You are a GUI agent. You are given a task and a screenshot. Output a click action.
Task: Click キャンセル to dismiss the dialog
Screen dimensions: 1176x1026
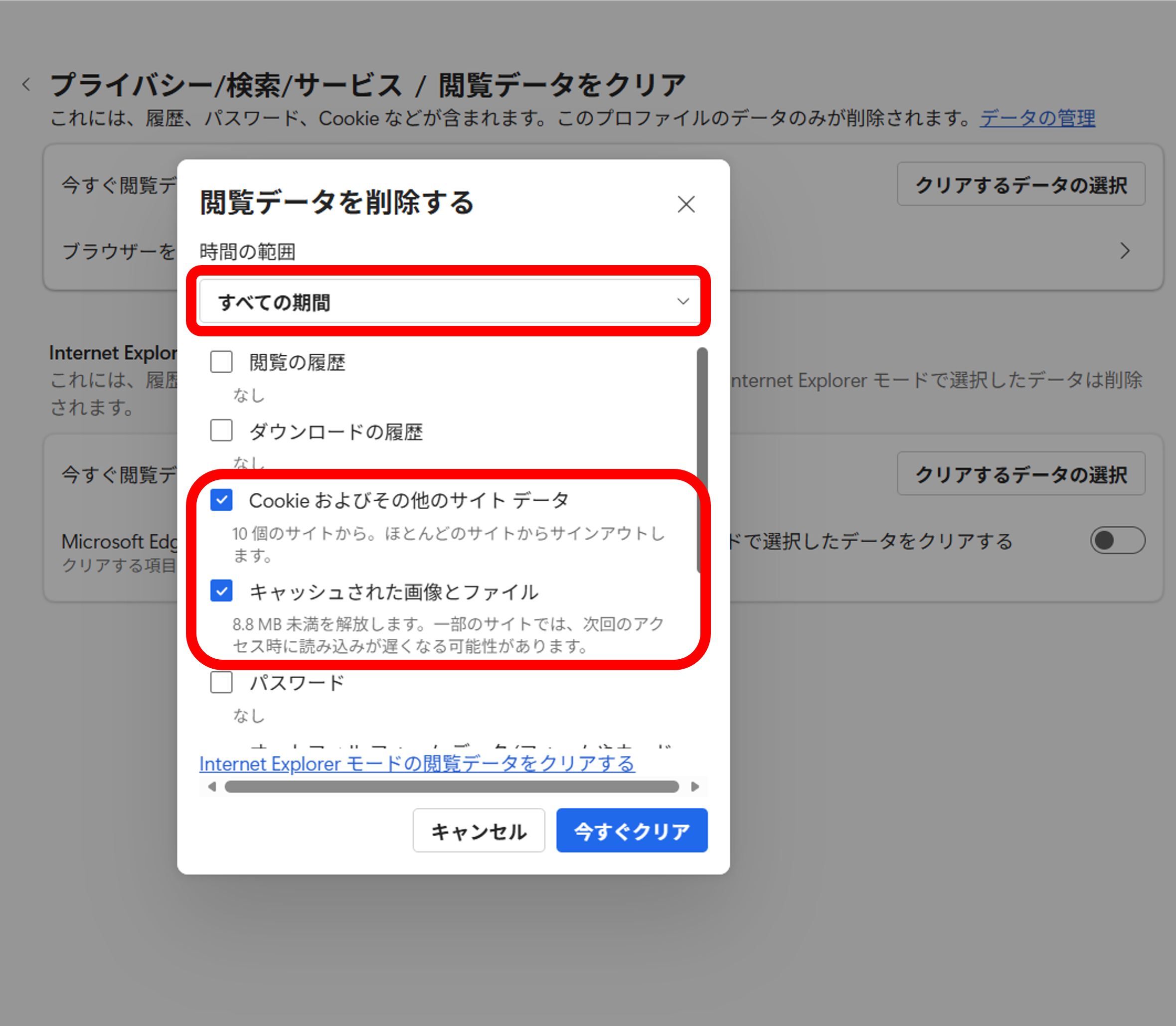click(479, 830)
